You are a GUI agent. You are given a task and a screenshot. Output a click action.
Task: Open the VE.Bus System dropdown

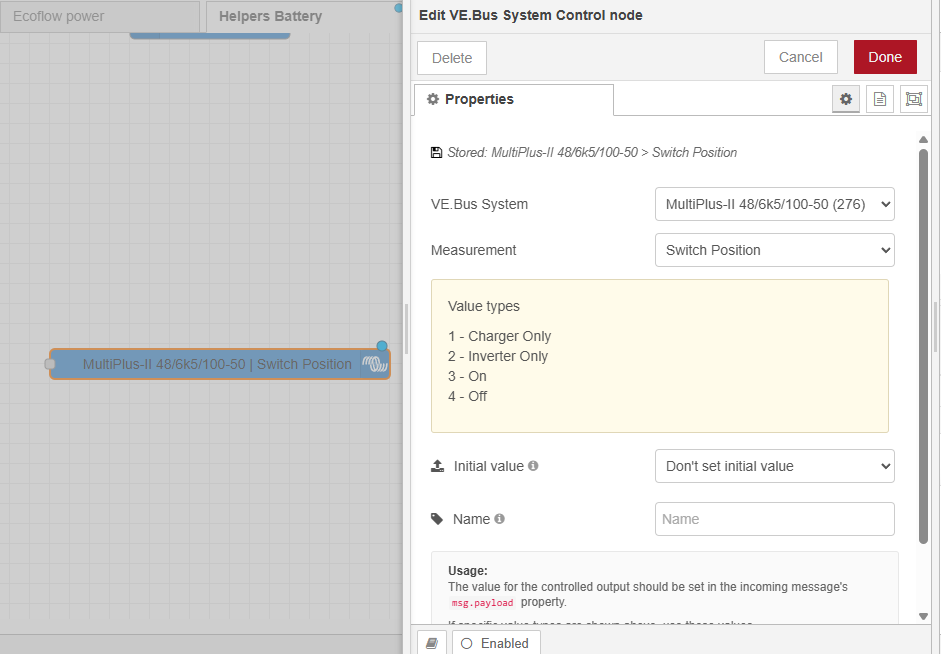coord(775,204)
